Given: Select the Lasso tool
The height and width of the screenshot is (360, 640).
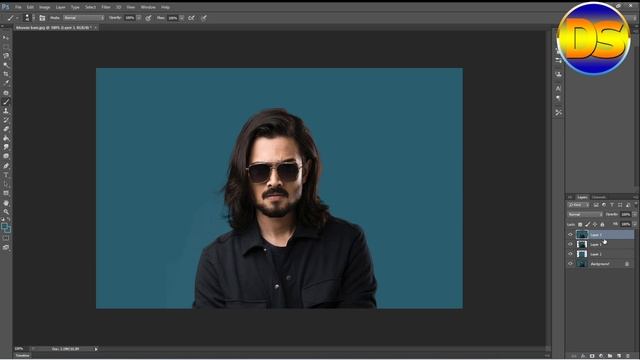Looking at the screenshot, I should coord(6,56).
